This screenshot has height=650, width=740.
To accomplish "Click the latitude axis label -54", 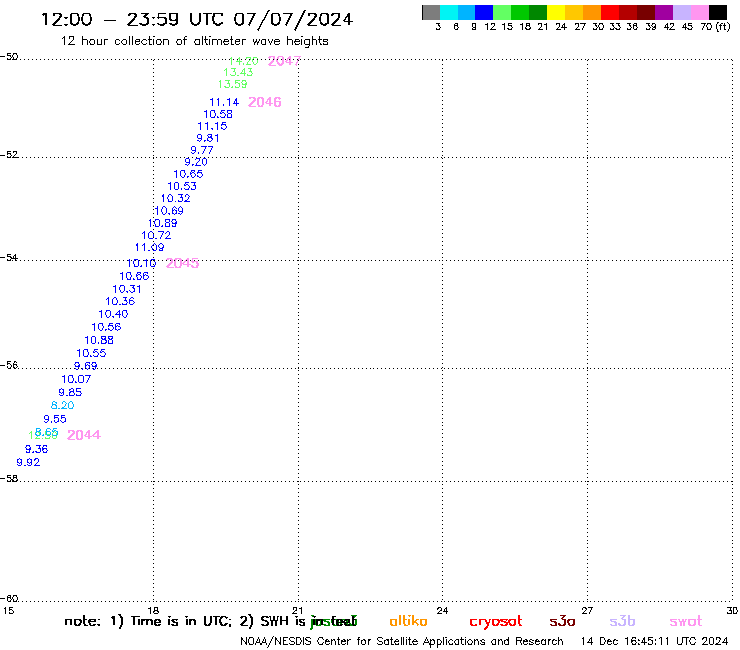I will pos(9,258).
